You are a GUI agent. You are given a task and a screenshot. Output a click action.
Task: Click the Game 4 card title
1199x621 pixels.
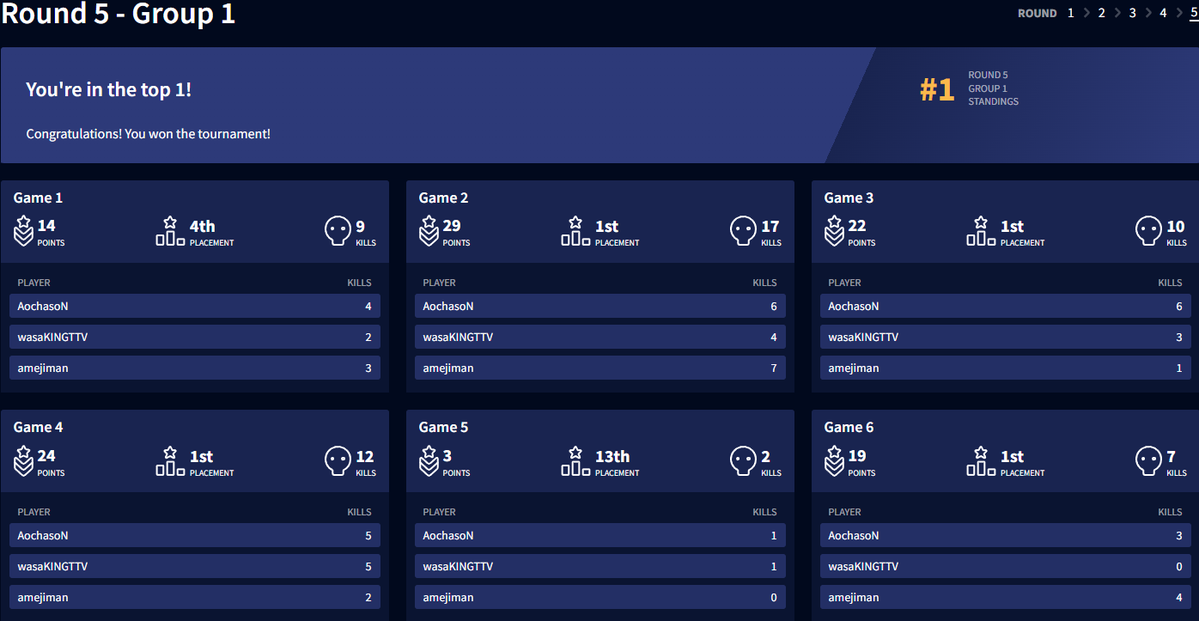click(x=38, y=428)
